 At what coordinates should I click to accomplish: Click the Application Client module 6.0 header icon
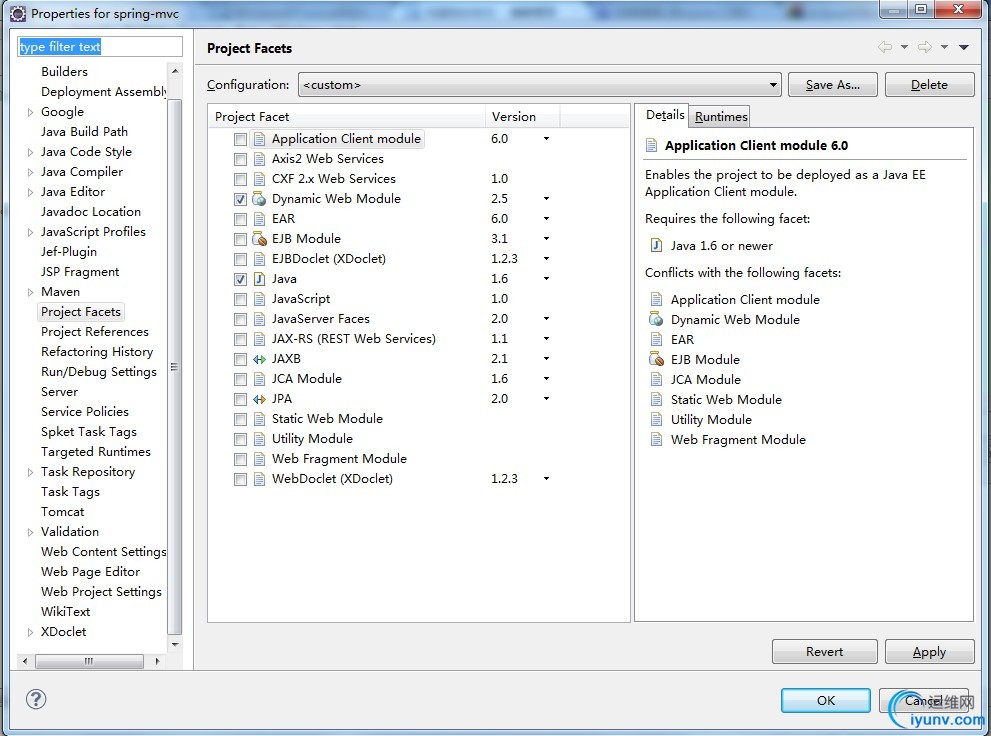(x=652, y=145)
